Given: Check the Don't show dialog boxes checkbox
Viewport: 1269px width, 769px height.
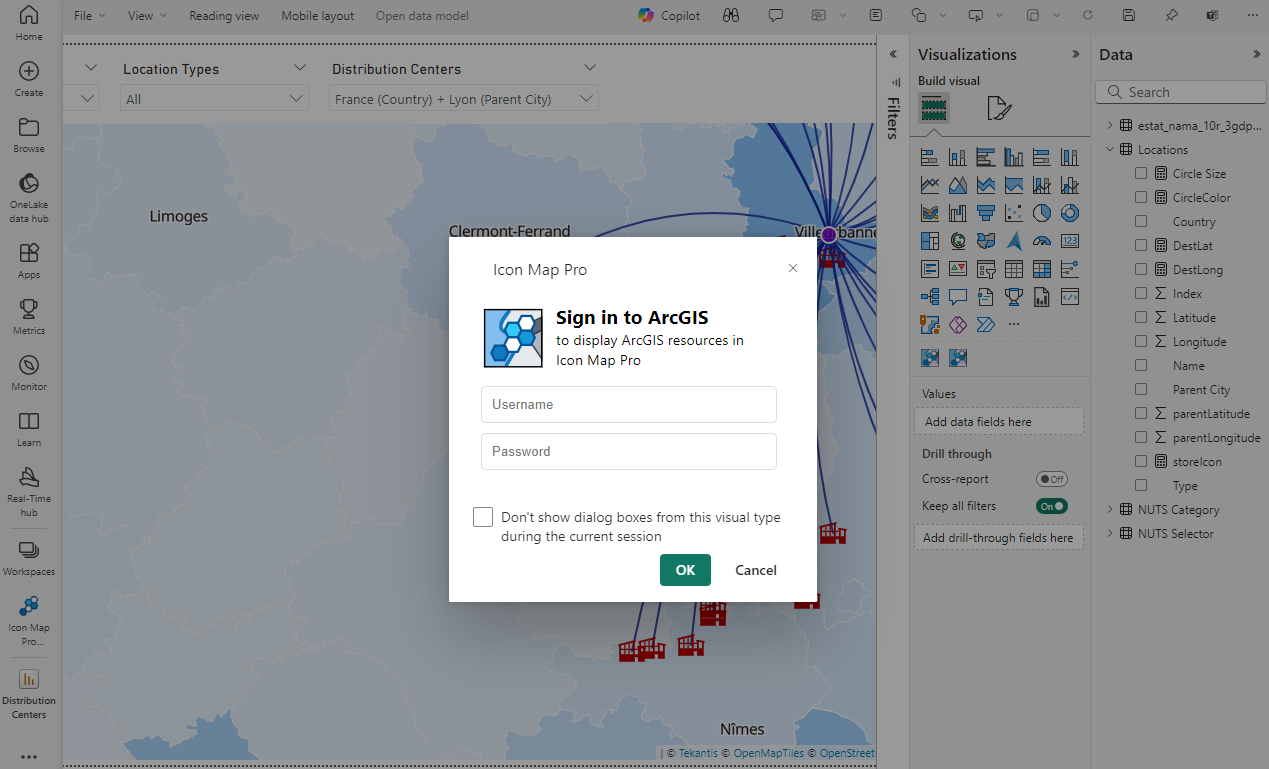Looking at the screenshot, I should coord(483,517).
